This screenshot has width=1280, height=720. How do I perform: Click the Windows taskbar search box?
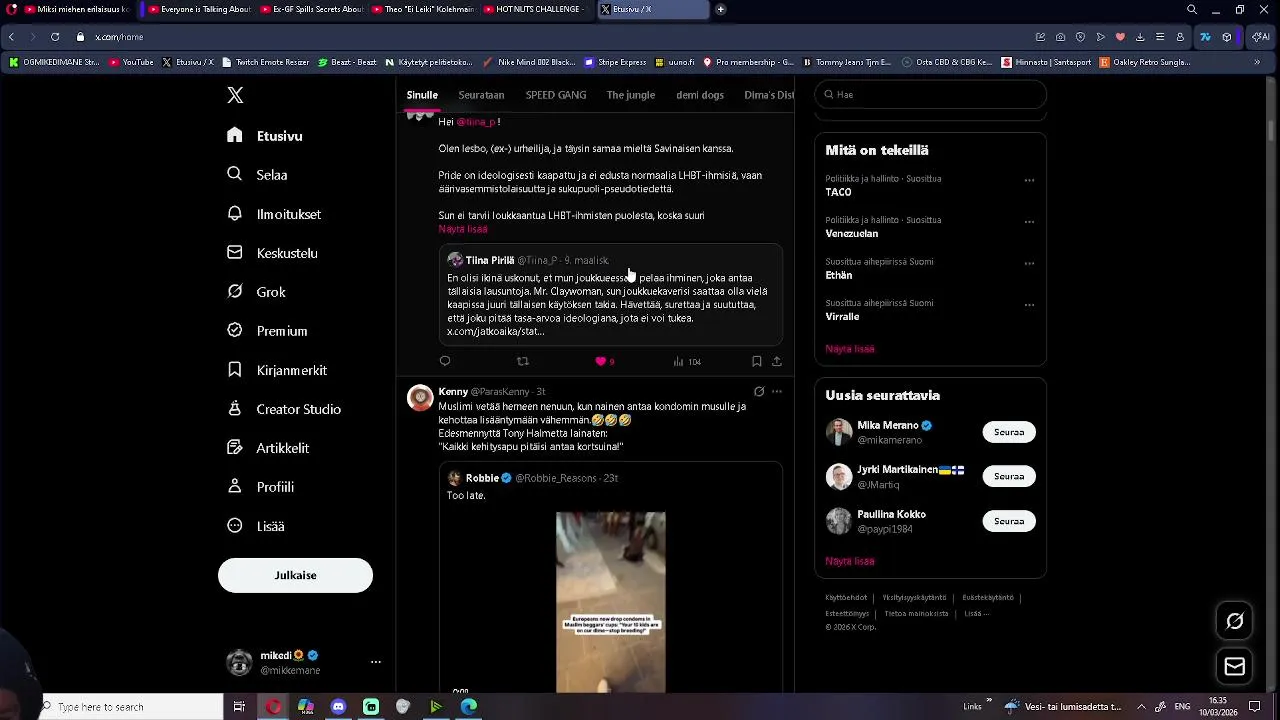coord(132,707)
